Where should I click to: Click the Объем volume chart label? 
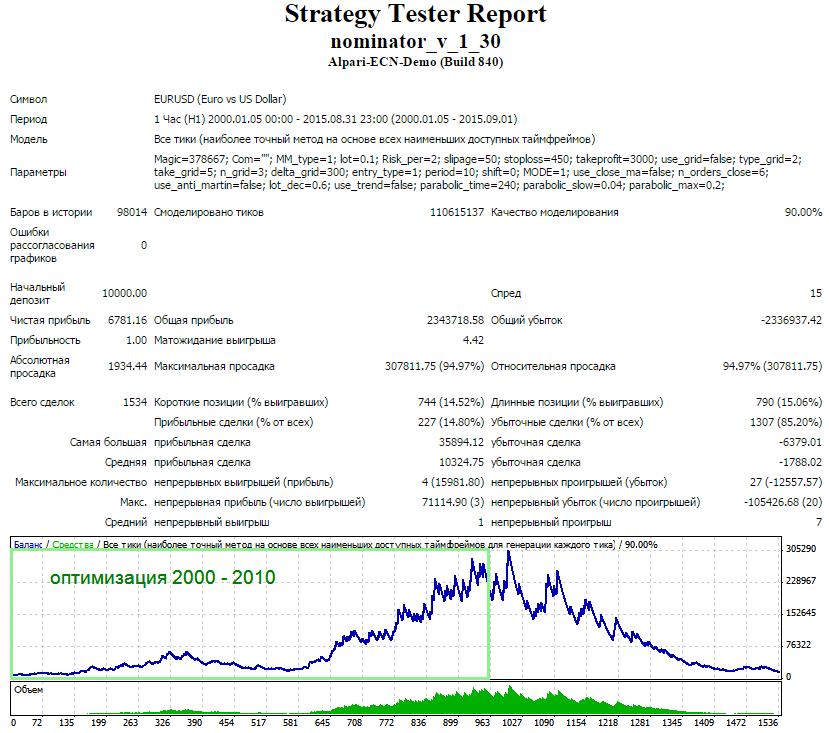(x=29, y=690)
